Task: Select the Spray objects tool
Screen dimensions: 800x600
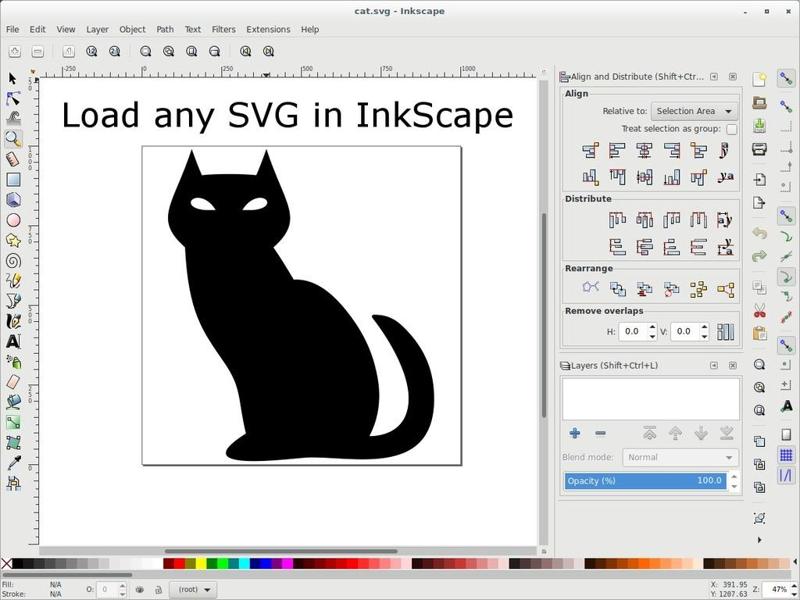Action: click(x=13, y=362)
